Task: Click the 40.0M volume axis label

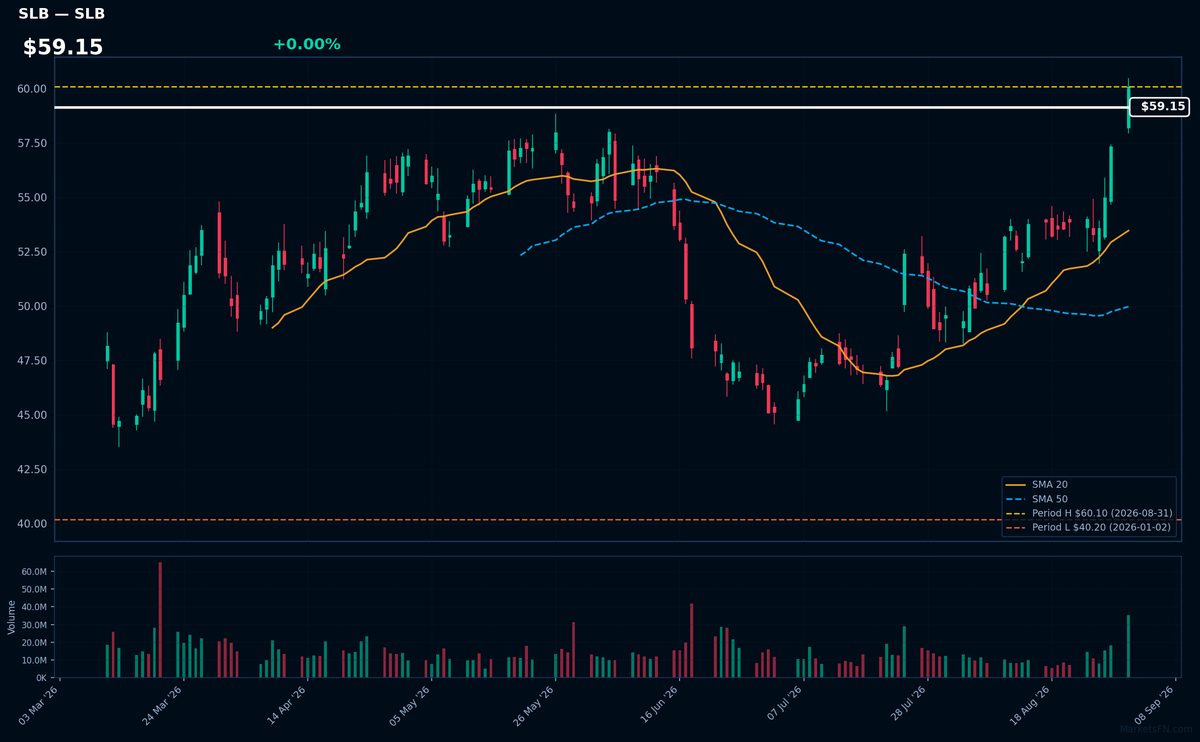Action: 34,607
